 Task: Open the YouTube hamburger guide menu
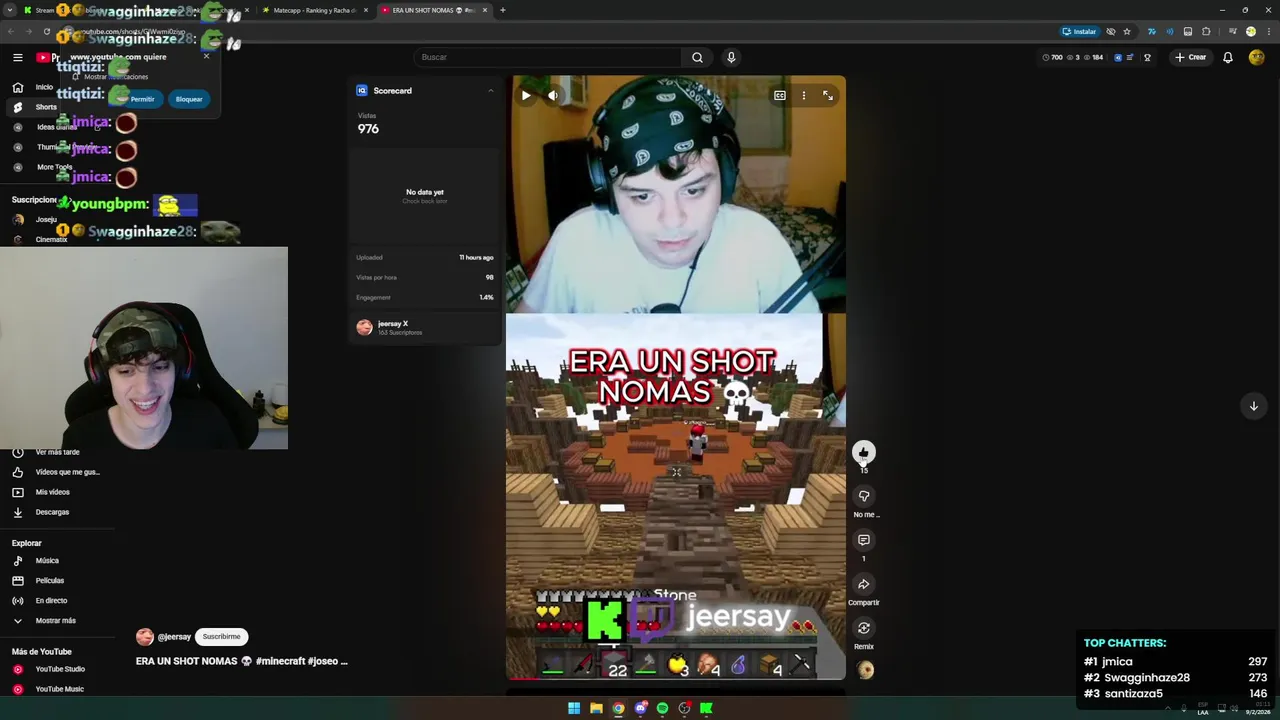coord(17,57)
